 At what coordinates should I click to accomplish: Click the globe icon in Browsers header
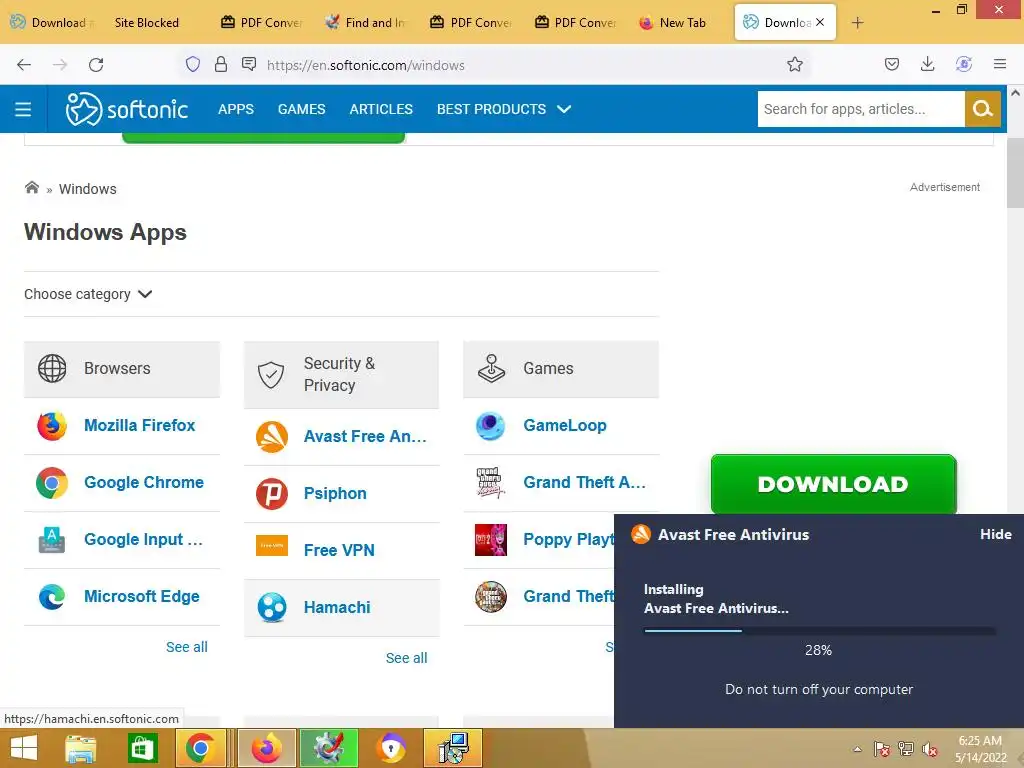coord(52,368)
